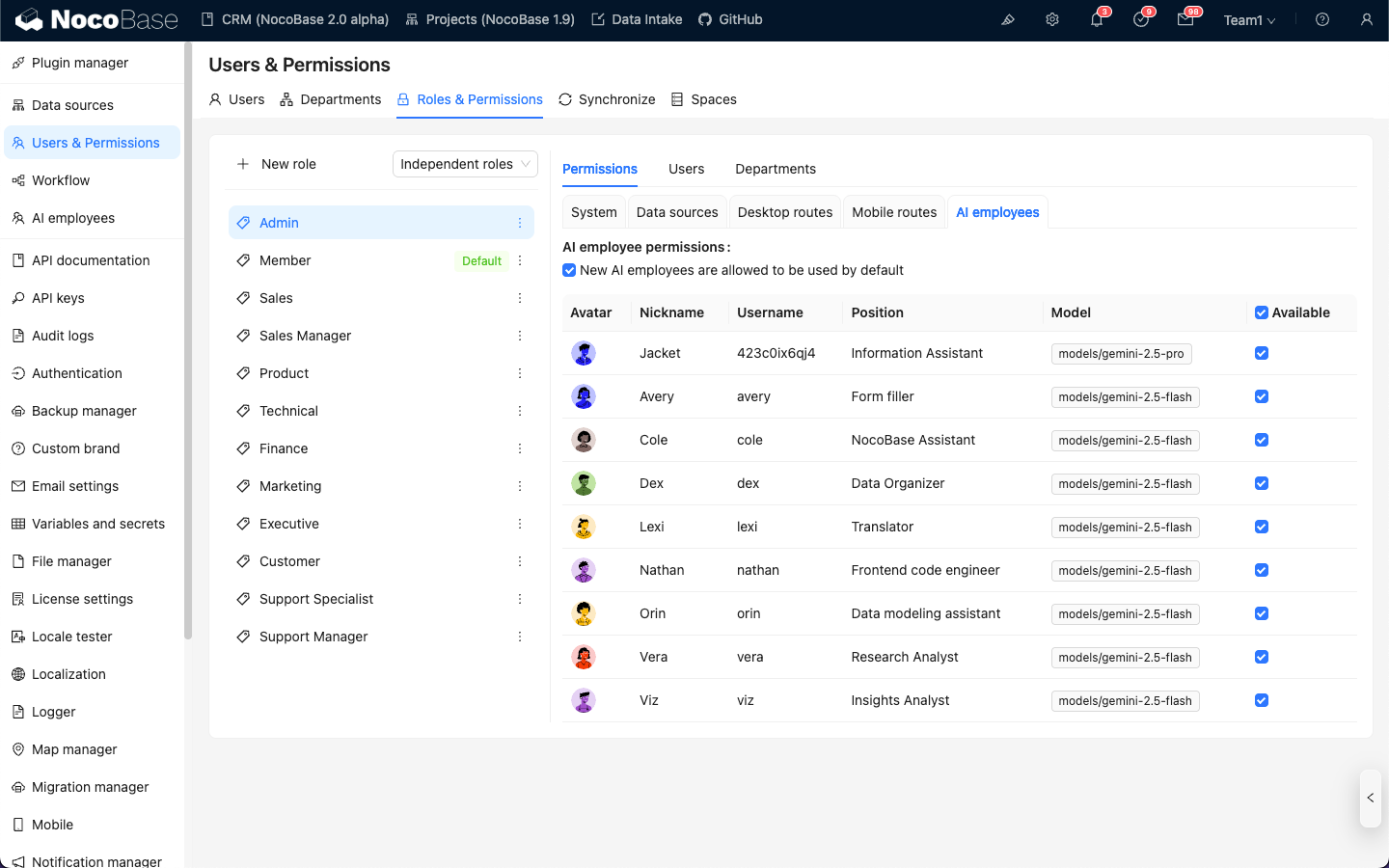Viewport: 1389px width, 868px height.
Task: Switch to the Data sources permissions tab
Action: (677, 212)
